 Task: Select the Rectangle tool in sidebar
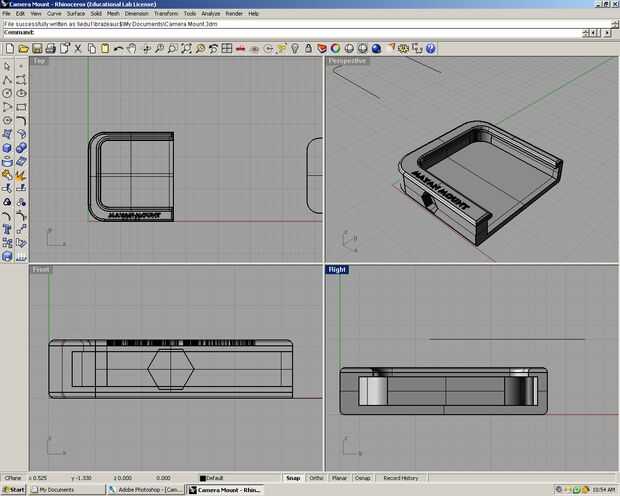(x=21, y=107)
